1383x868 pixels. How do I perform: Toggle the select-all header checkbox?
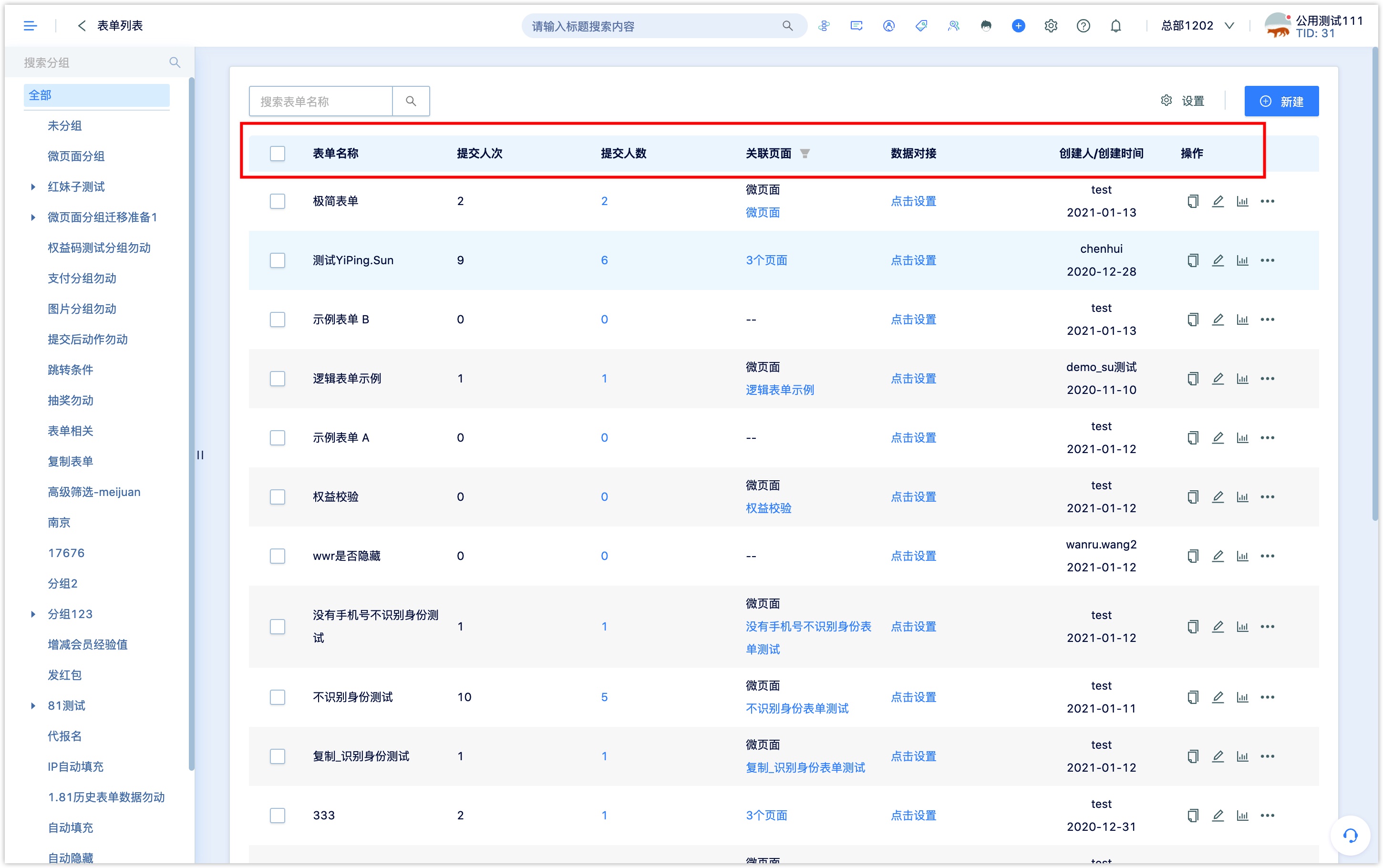tap(277, 153)
